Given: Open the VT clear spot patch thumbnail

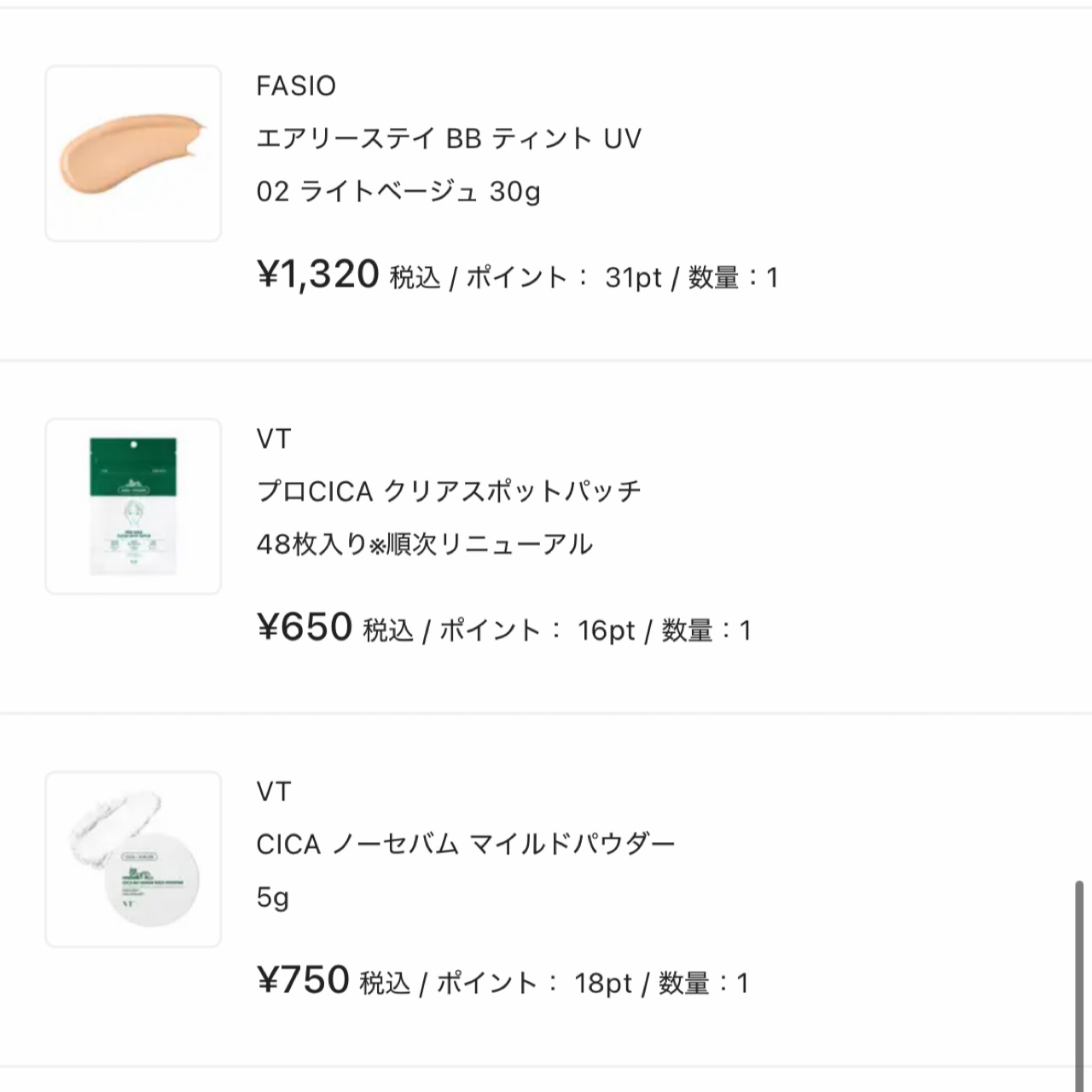Looking at the screenshot, I should click(133, 506).
